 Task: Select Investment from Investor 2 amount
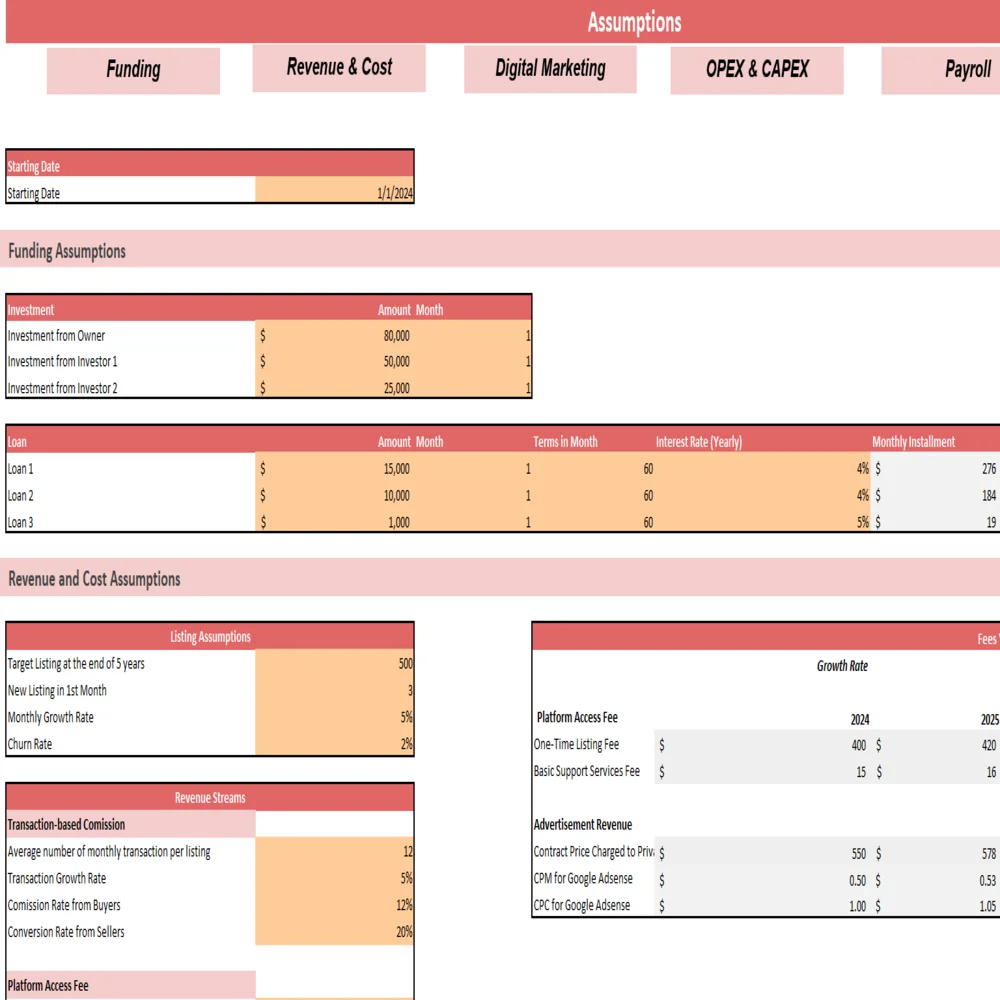click(x=334, y=388)
